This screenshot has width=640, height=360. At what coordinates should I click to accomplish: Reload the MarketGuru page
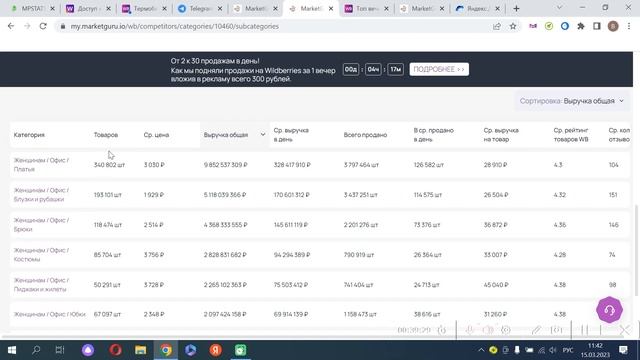tap(43, 26)
